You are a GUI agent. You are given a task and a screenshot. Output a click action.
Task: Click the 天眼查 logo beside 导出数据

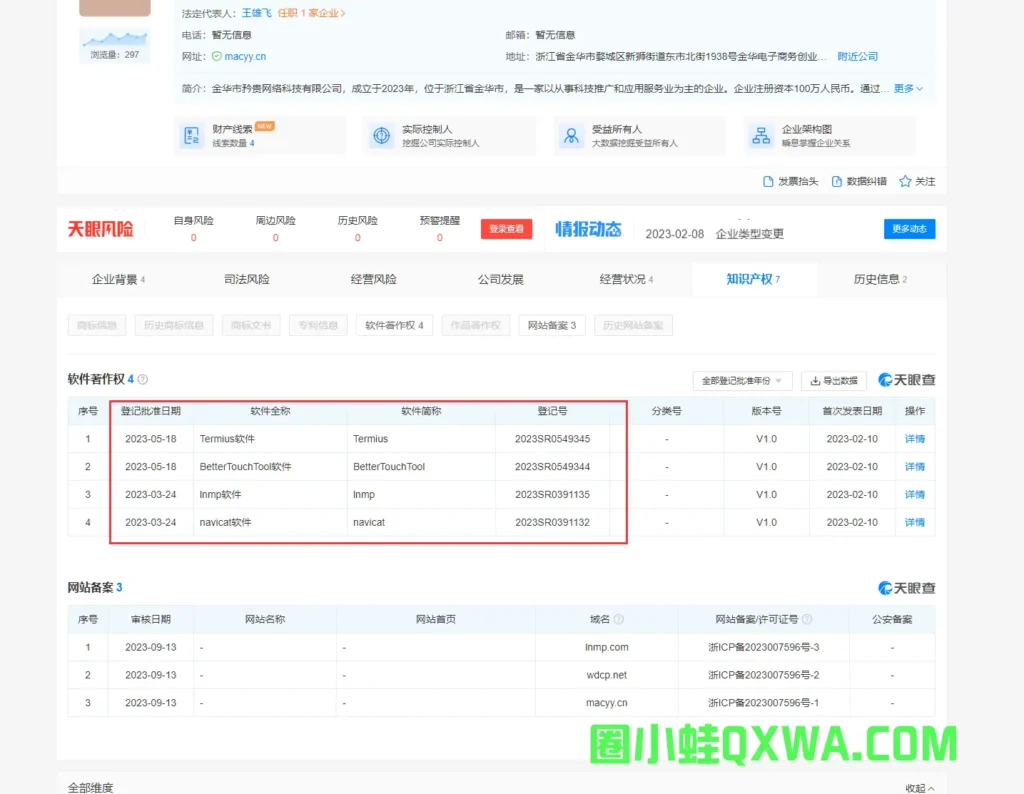pyautogui.click(x=906, y=380)
